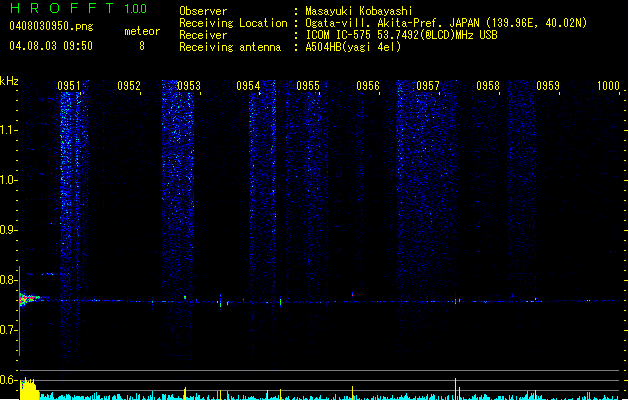Screen dimensions: 629x400
Task: Click the 0.6 kHz axis label
Action: click(x=8, y=380)
